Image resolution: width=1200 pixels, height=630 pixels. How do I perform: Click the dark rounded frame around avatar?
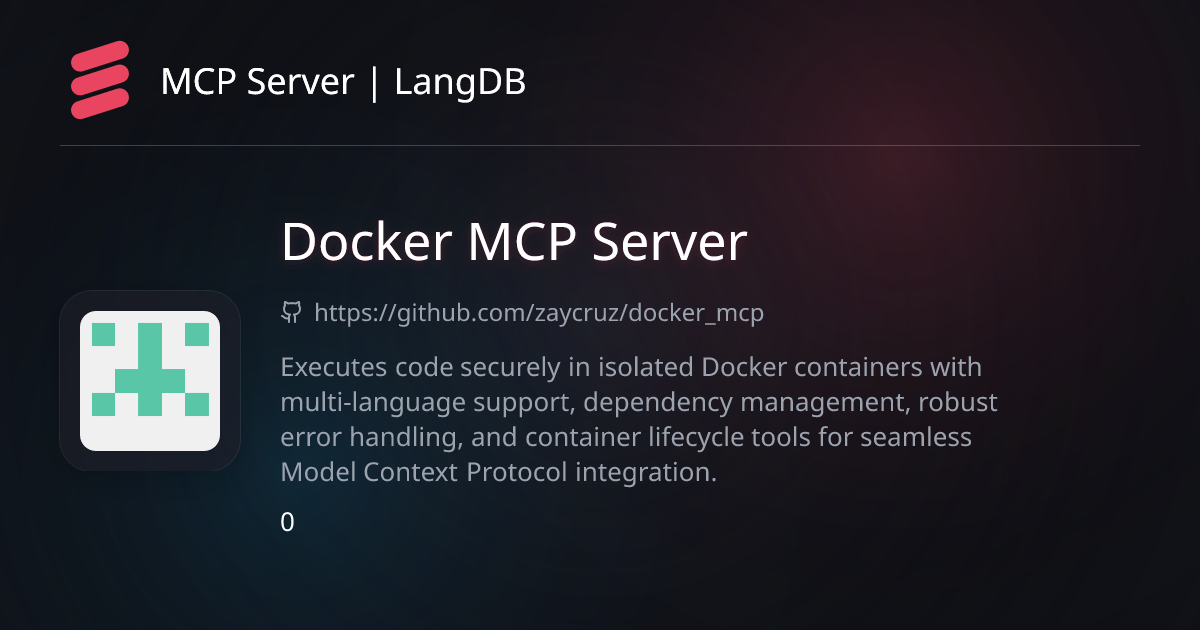[150, 381]
